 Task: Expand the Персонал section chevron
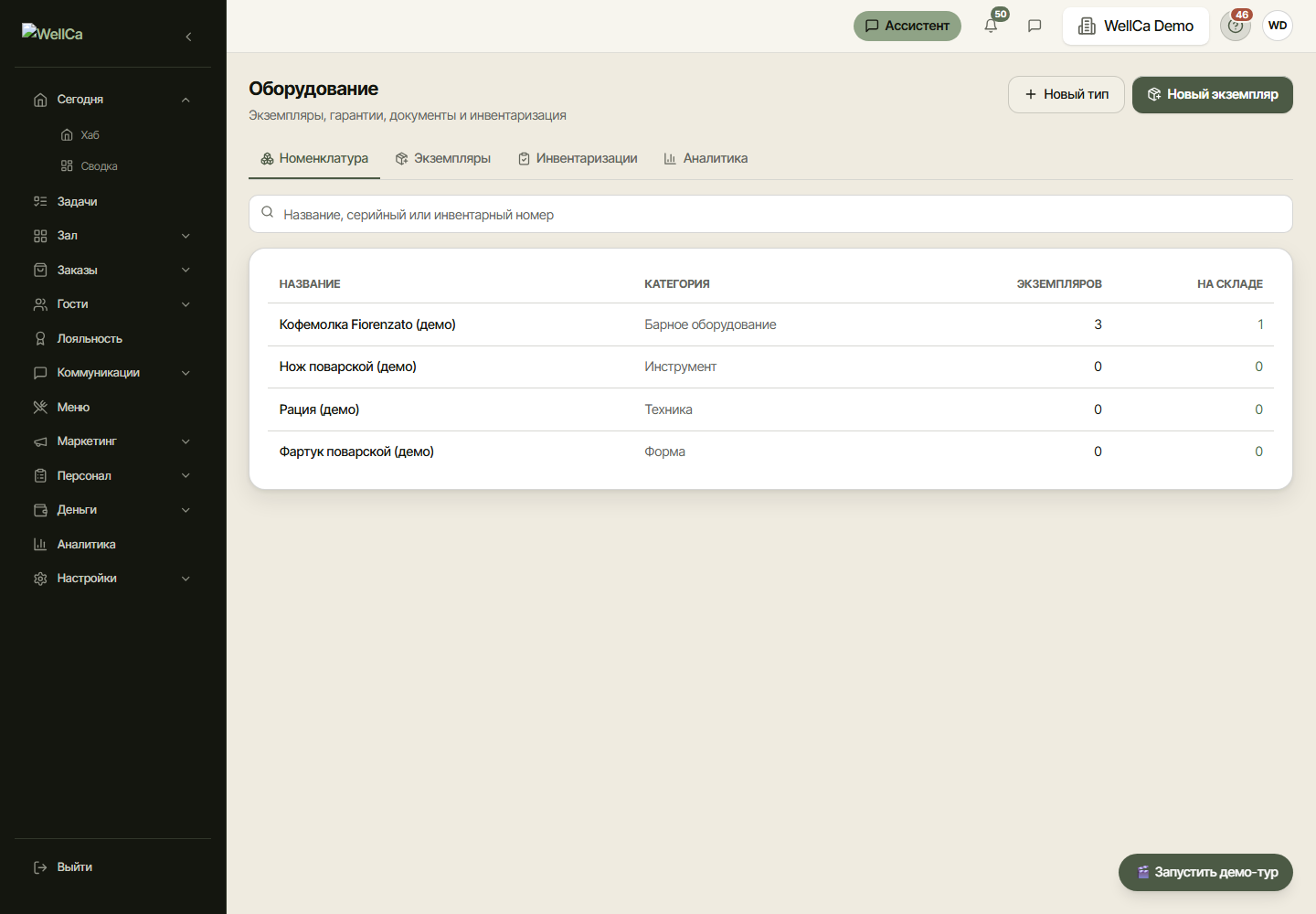186,476
